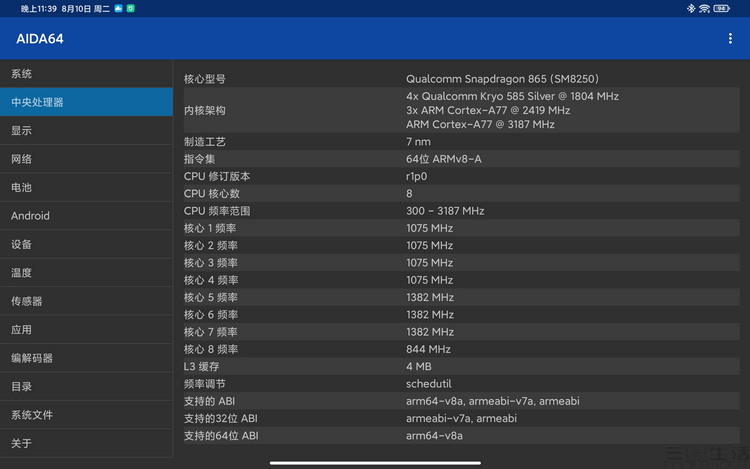Screen dimensions: 750x469
Task: Open the 电池 section
Action: [86, 187]
